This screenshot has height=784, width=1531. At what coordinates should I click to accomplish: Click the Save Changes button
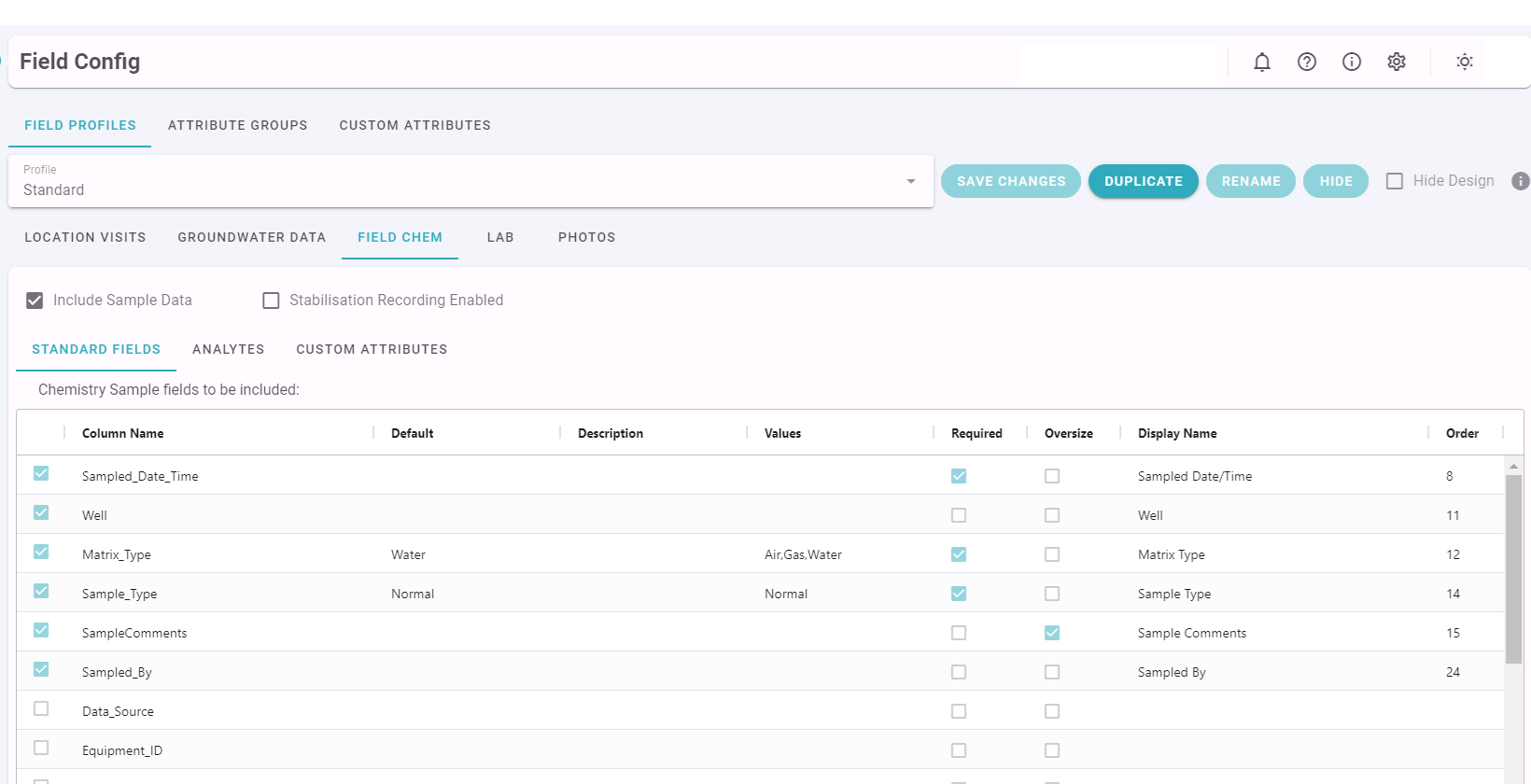coord(1011,181)
